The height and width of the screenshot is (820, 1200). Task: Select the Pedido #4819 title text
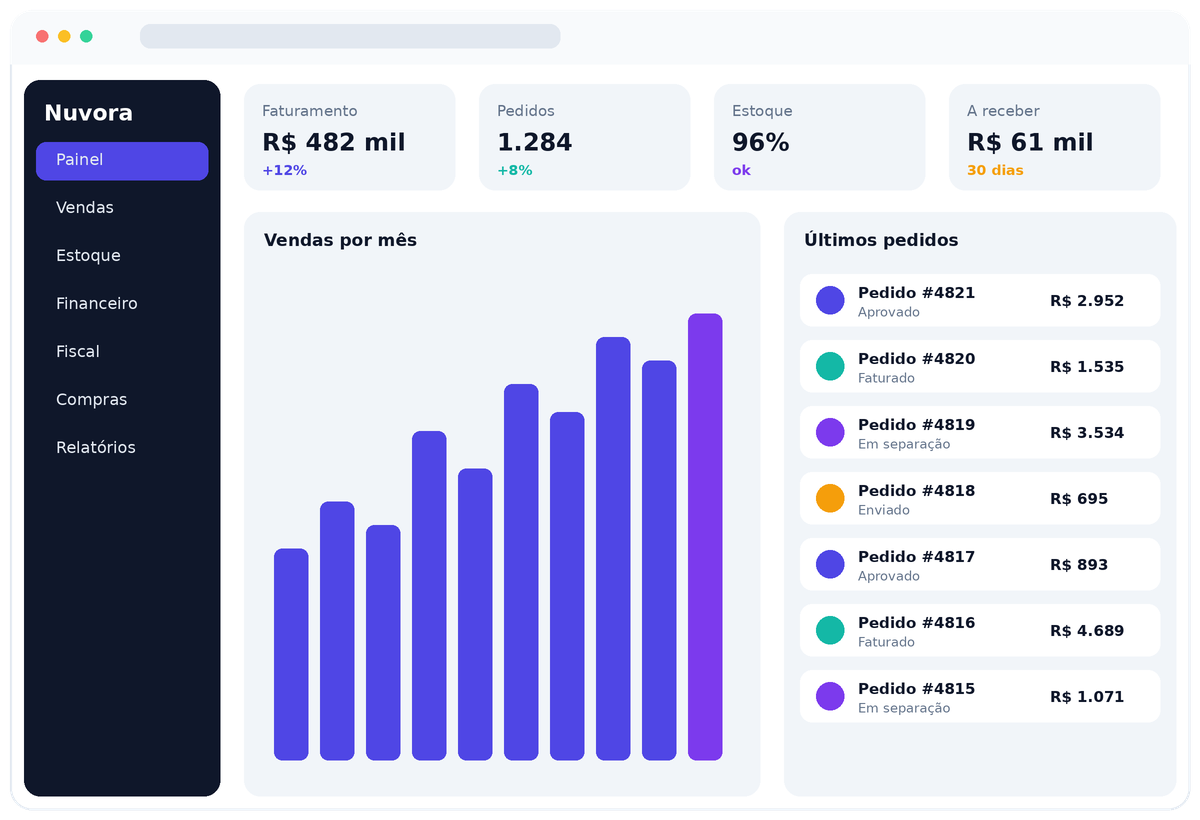pyautogui.click(x=916, y=425)
